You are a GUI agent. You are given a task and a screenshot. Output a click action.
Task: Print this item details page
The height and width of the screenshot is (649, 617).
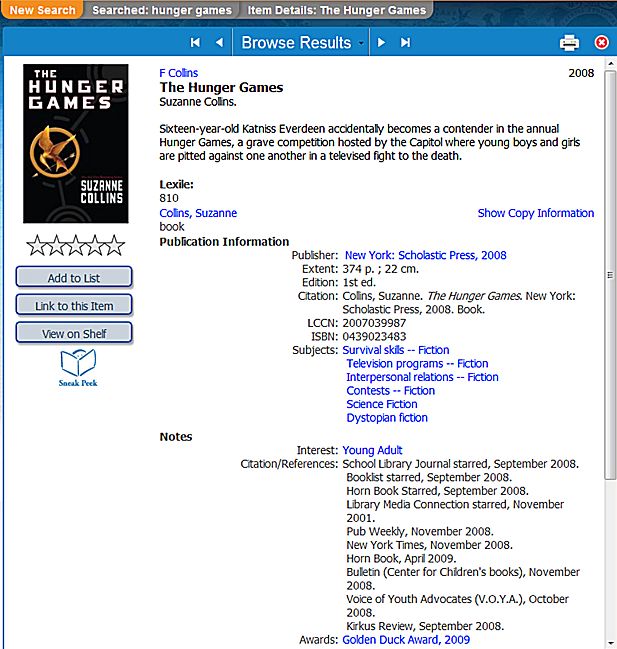pos(569,42)
